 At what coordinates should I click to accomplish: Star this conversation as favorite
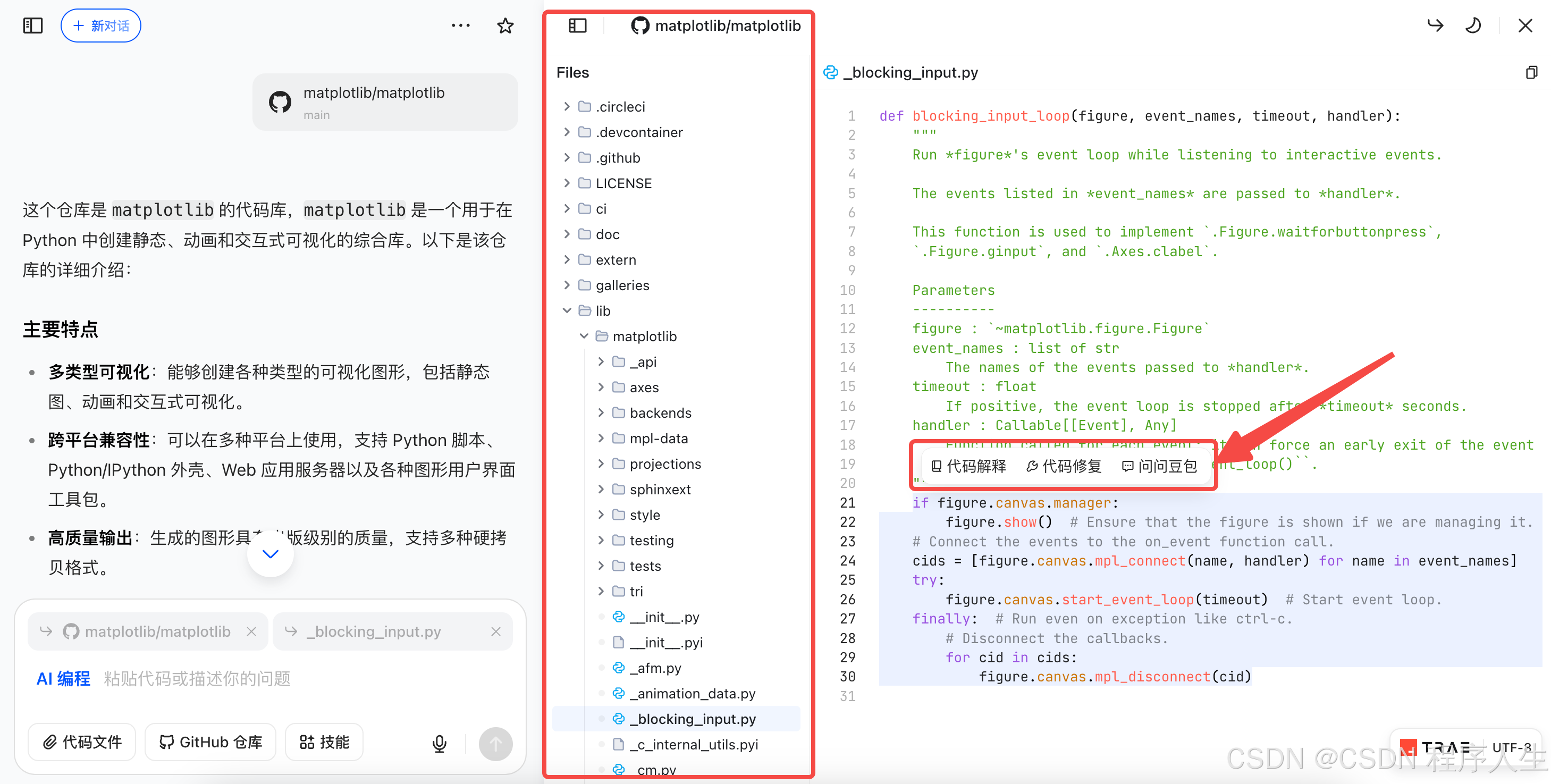tap(505, 26)
